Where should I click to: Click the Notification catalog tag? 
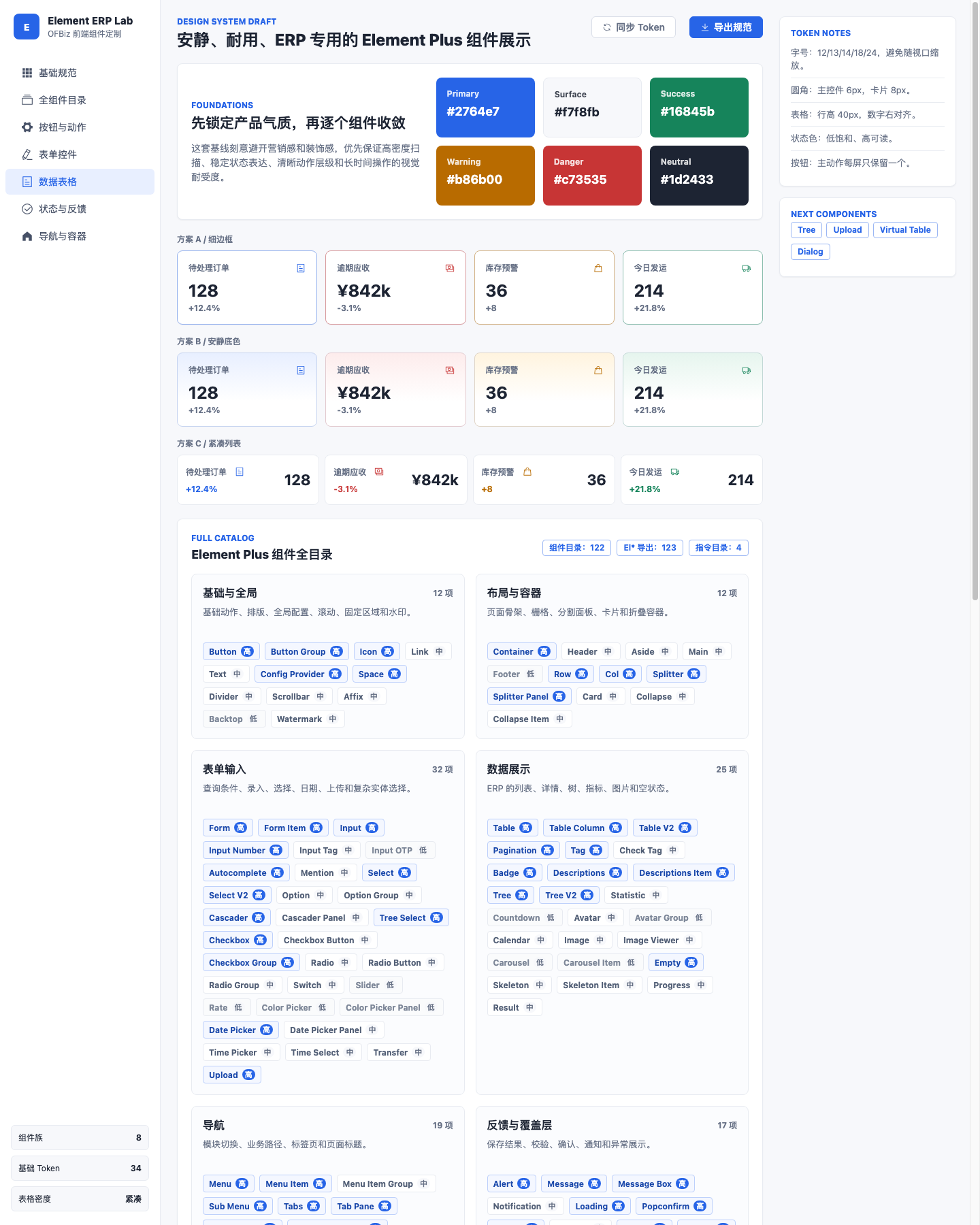click(525, 1206)
